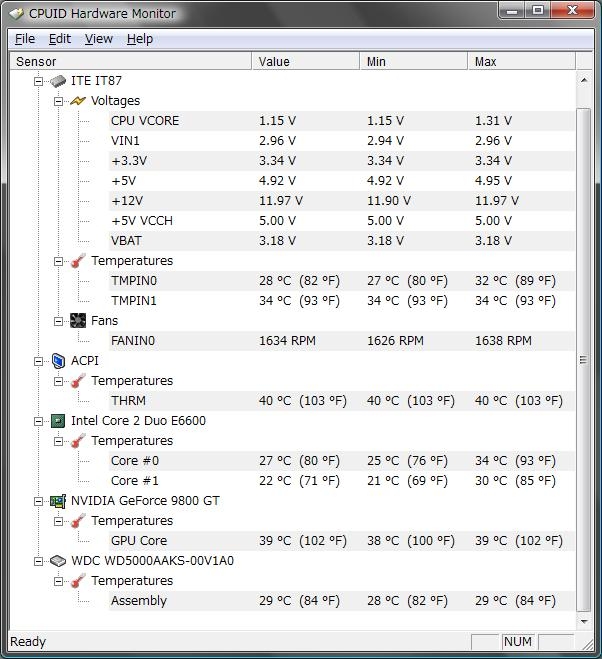The width and height of the screenshot is (602, 659).
Task: Collapse the Voltages group
Action: point(58,101)
